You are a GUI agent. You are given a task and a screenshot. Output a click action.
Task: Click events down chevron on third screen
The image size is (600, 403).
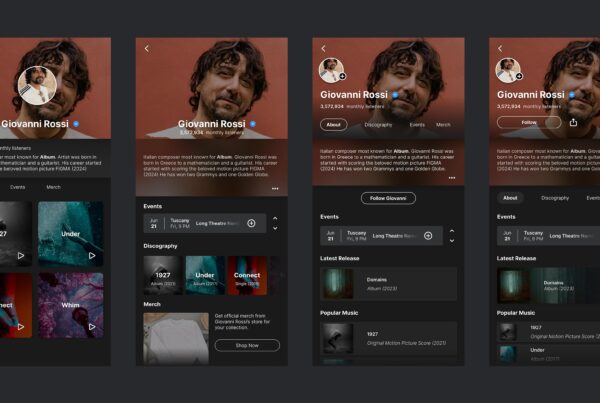point(452,241)
